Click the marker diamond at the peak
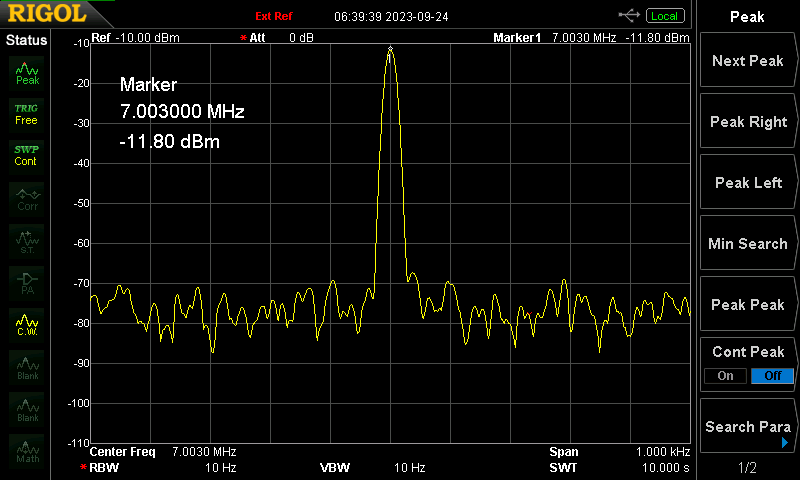This screenshot has width=800, height=480. point(390,49)
